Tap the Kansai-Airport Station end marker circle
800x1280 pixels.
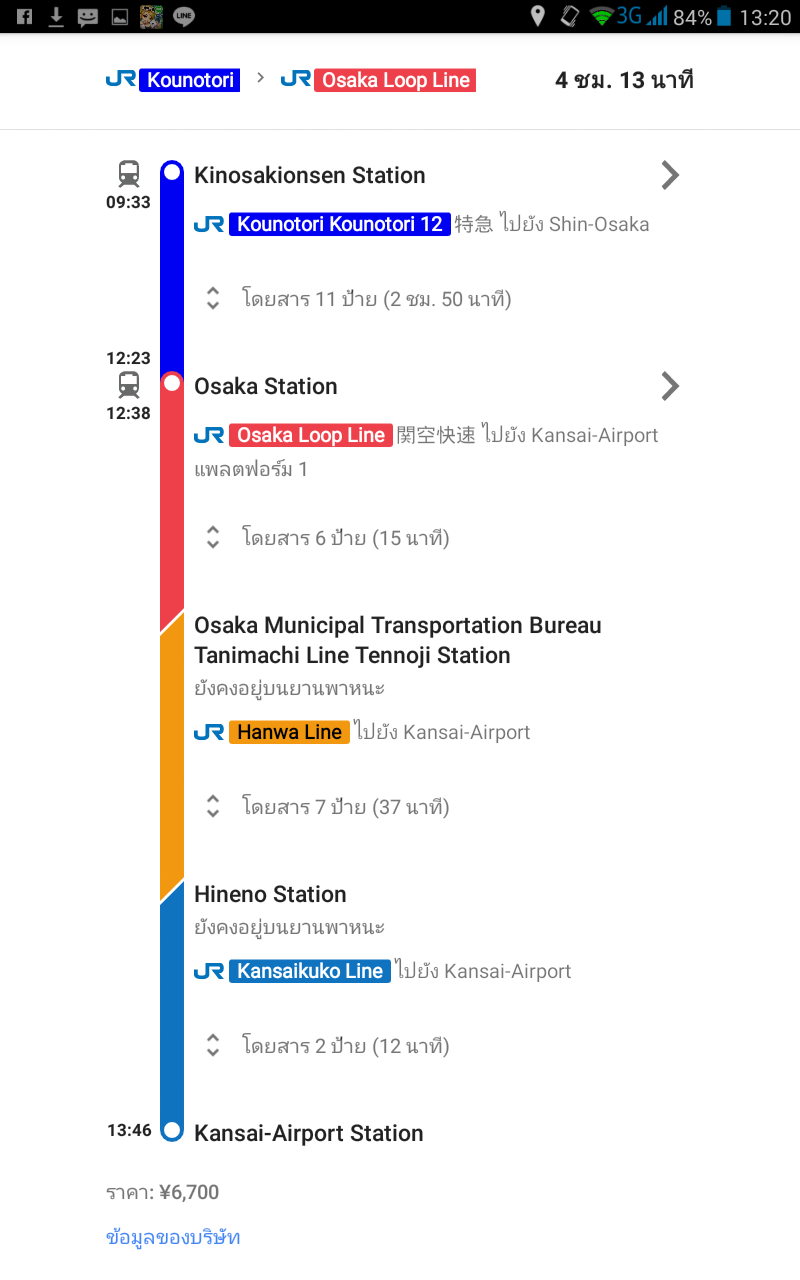(172, 1130)
